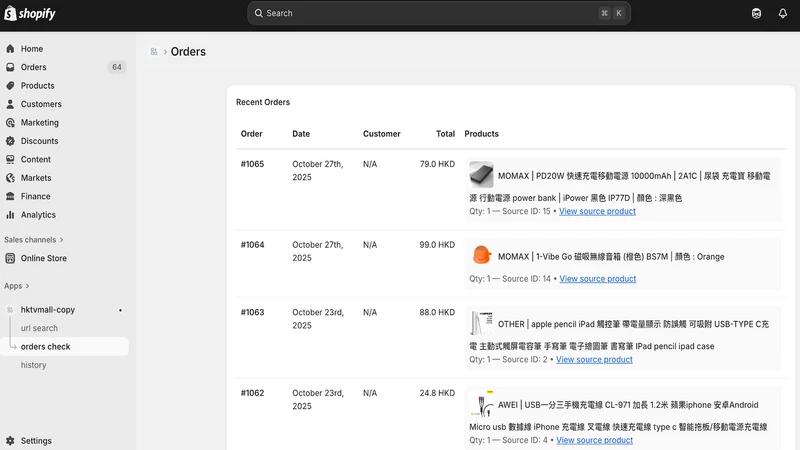Screen dimensions: 800x450
Task: Expand the Apps section
Action: click(x=17, y=286)
